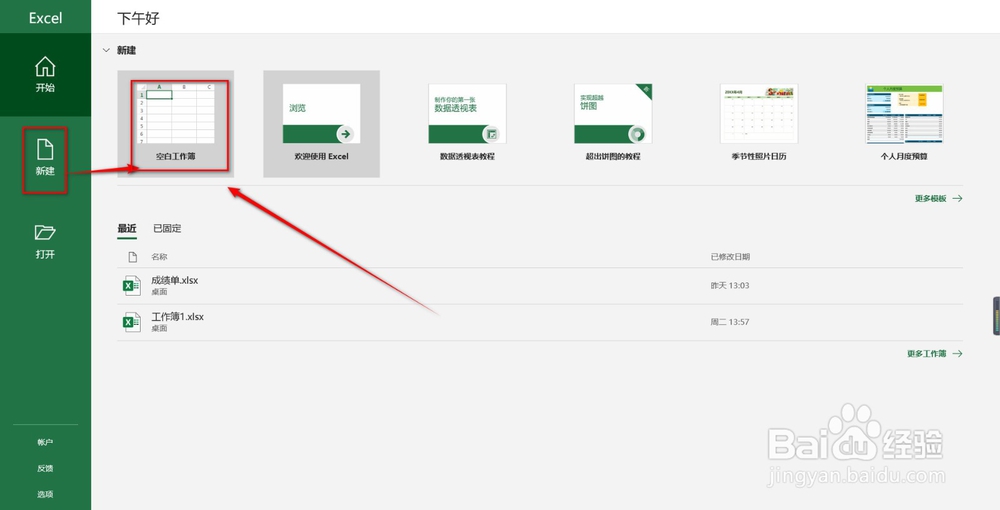Open the 开始 home section
Viewport: 1000px width, 510px height.
(x=45, y=75)
